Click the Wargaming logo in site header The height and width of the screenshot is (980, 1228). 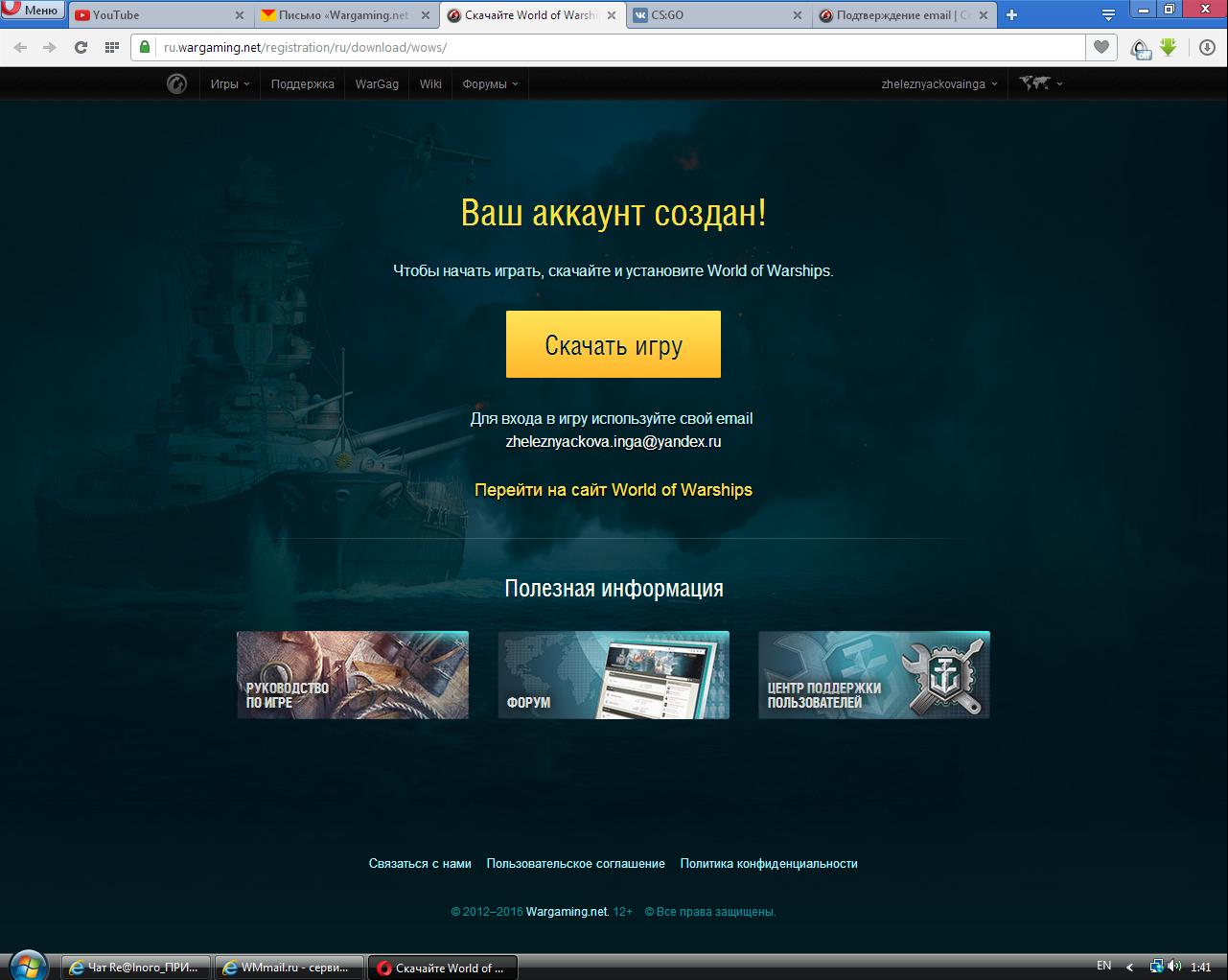(x=176, y=83)
